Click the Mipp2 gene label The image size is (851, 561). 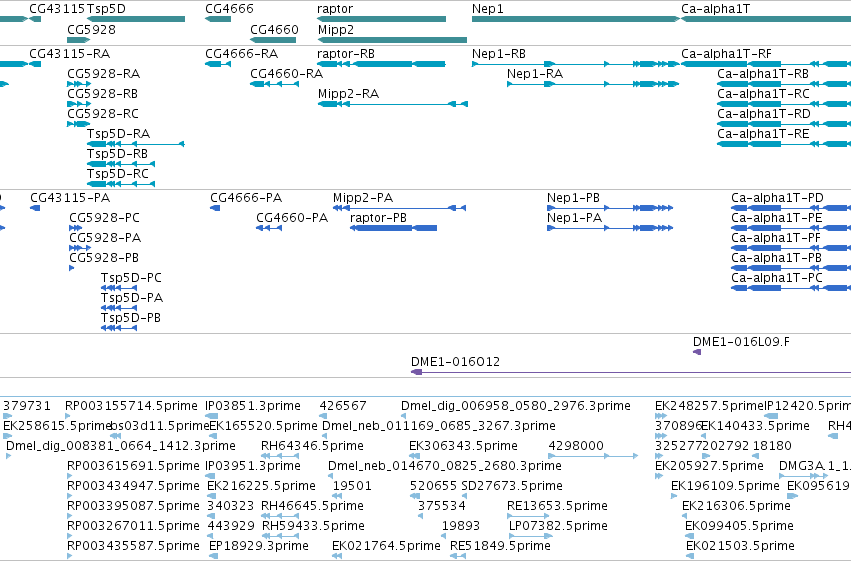[x=336, y=30]
